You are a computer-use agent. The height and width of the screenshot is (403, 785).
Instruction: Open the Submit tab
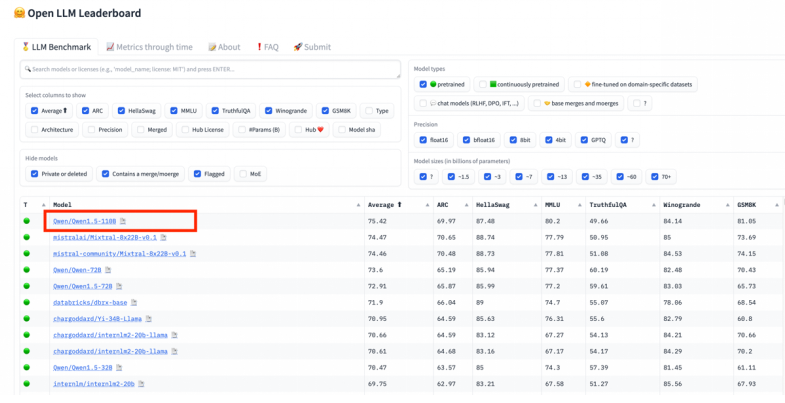click(x=312, y=47)
